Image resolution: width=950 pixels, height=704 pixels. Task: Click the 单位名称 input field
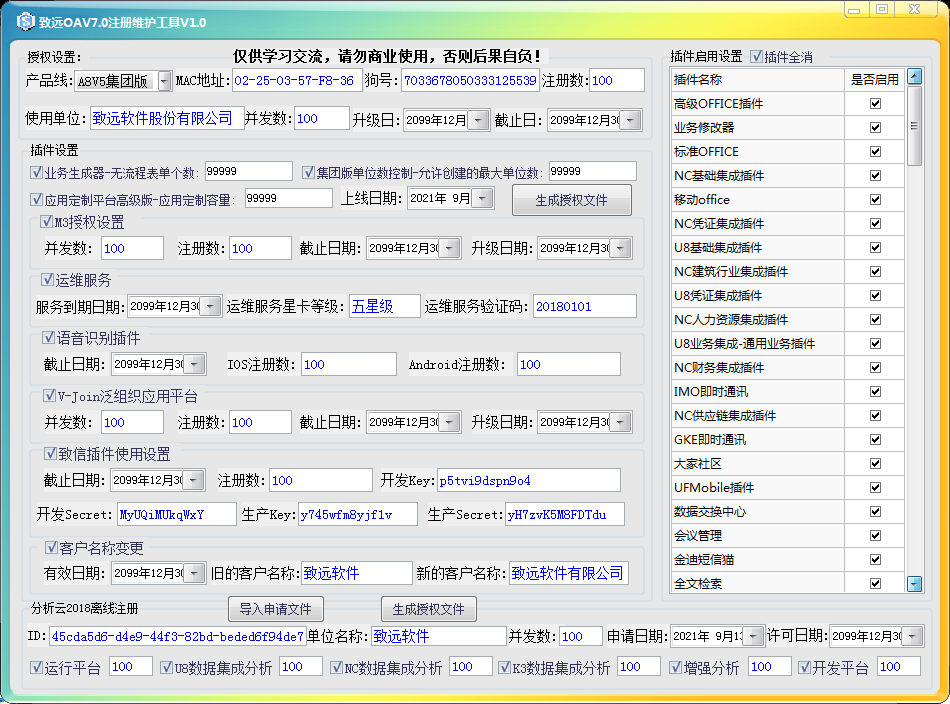tap(439, 636)
